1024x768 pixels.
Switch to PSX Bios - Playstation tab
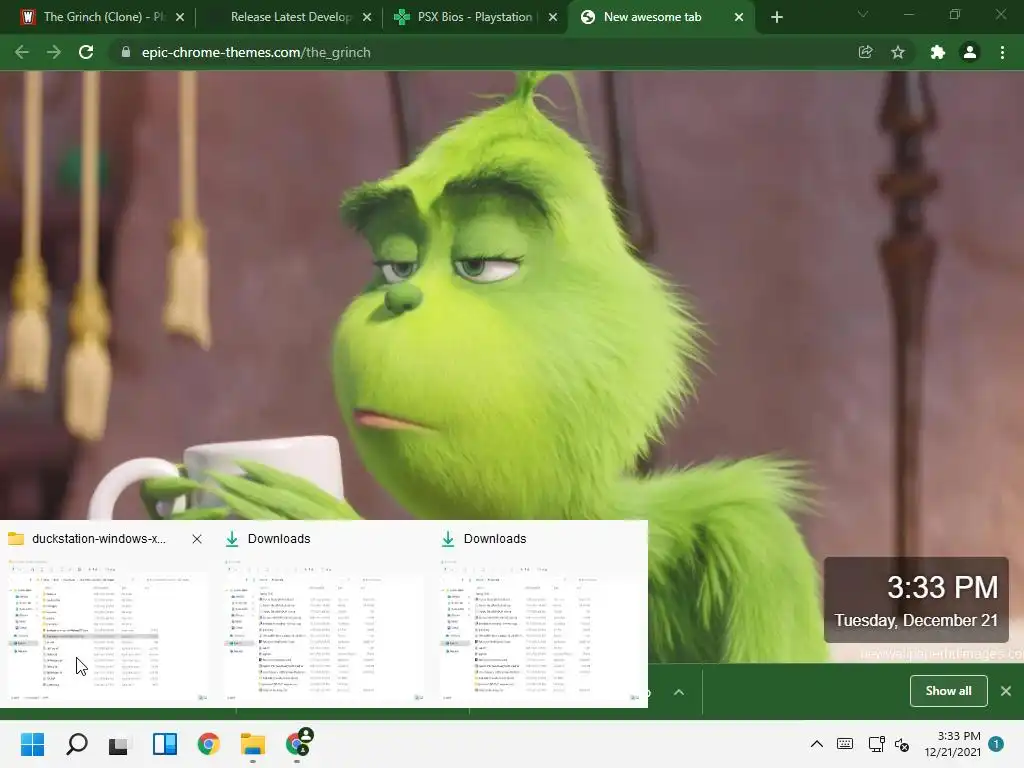tap(475, 17)
